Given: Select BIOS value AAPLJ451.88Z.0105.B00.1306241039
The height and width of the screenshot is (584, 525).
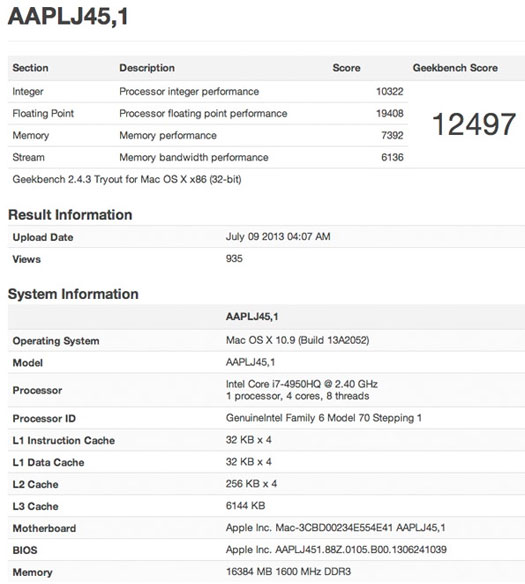Looking at the screenshot, I should pyautogui.click(x=361, y=550).
